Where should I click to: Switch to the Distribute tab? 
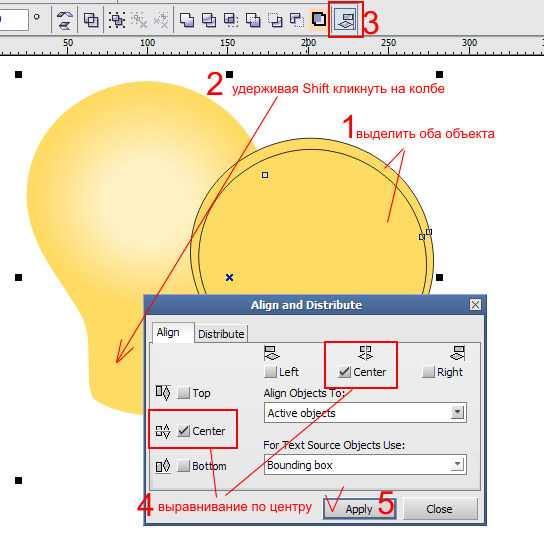pyautogui.click(x=221, y=334)
